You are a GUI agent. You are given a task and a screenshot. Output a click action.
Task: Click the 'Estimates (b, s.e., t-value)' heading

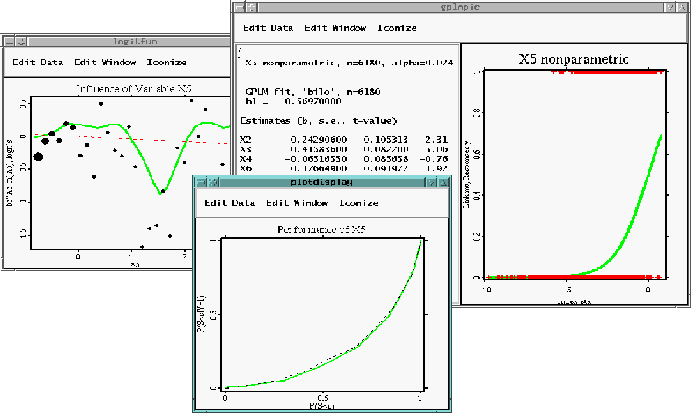pyautogui.click(x=318, y=121)
